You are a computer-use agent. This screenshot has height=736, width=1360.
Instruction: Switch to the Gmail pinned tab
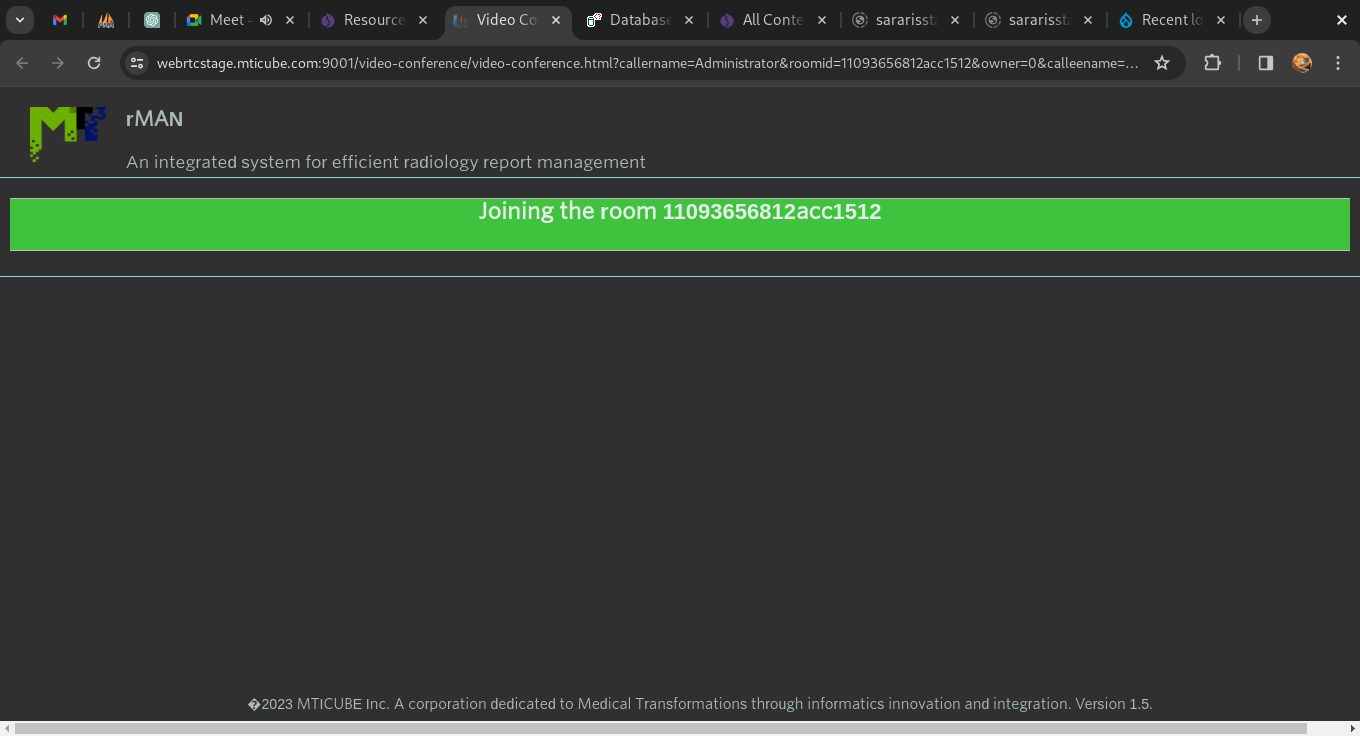click(60, 20)
